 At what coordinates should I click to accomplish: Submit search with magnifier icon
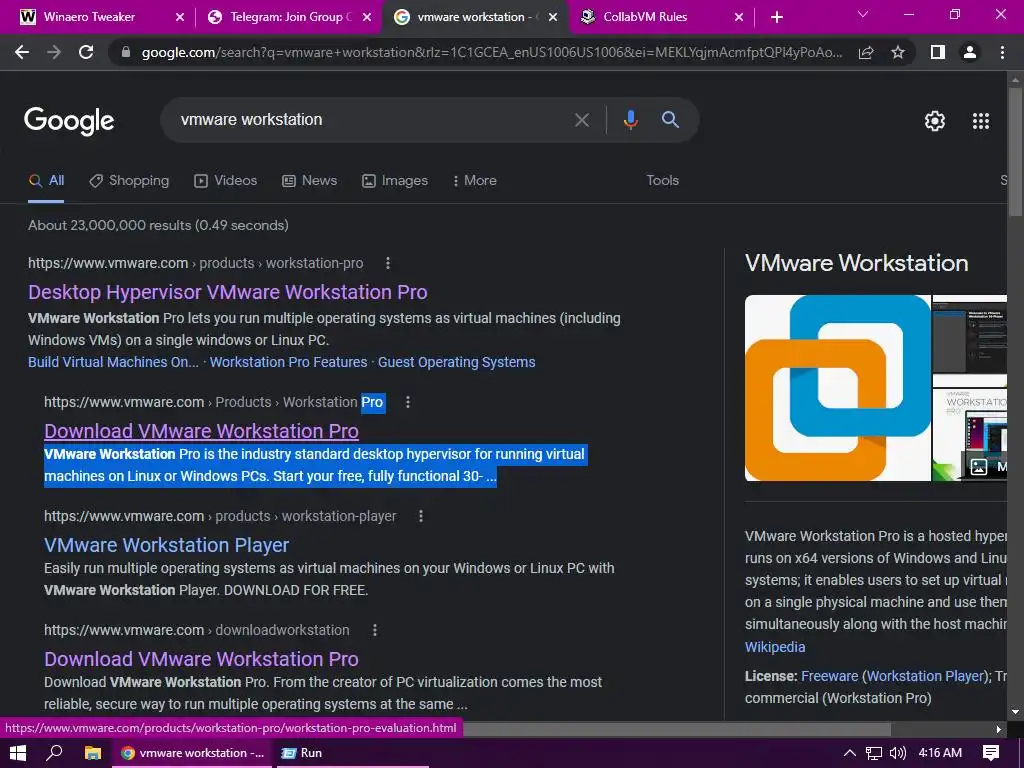[x=670, y=120]
